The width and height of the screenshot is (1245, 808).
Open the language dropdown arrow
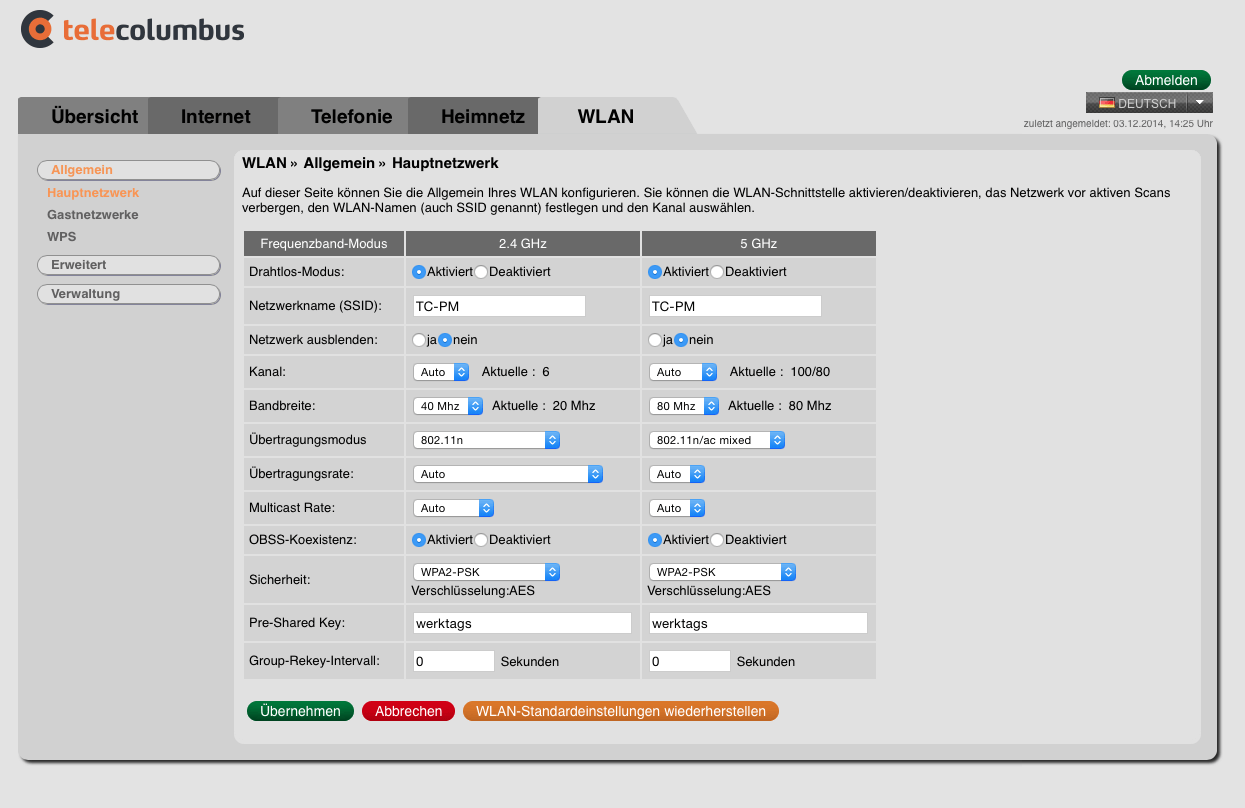[x=1199, y=103]
